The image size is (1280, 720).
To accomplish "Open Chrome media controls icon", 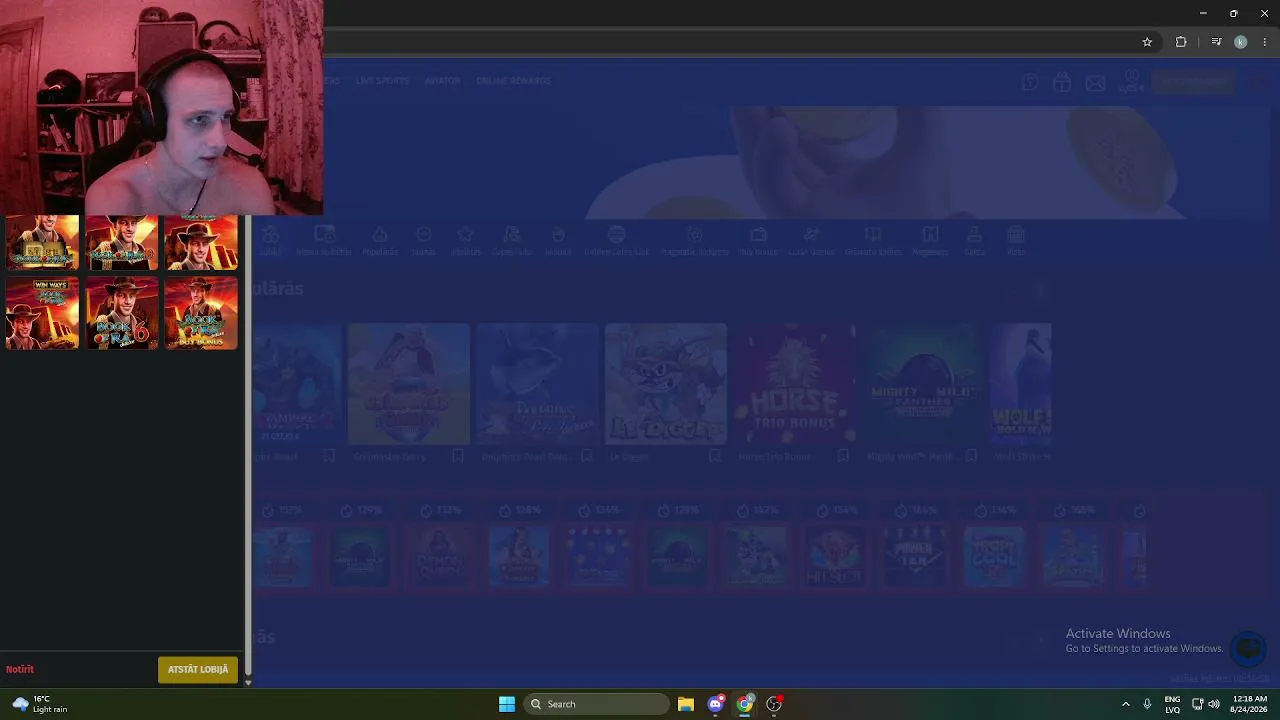I will (1216, 42).
